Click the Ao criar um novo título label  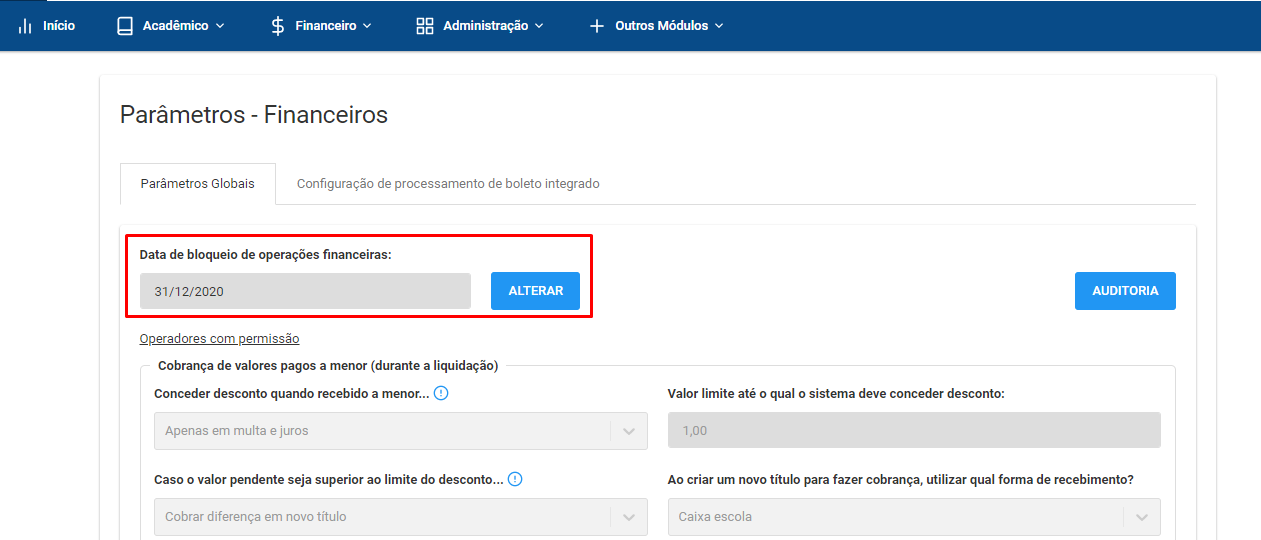900,480
